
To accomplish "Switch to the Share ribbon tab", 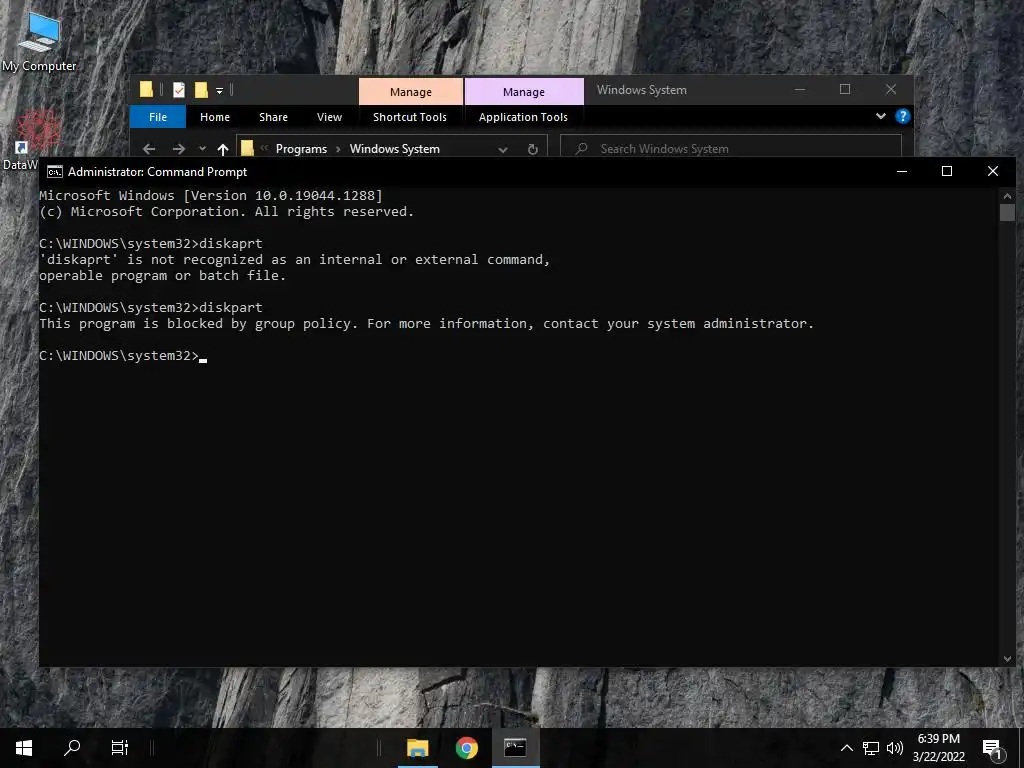I will pos(273,117).
